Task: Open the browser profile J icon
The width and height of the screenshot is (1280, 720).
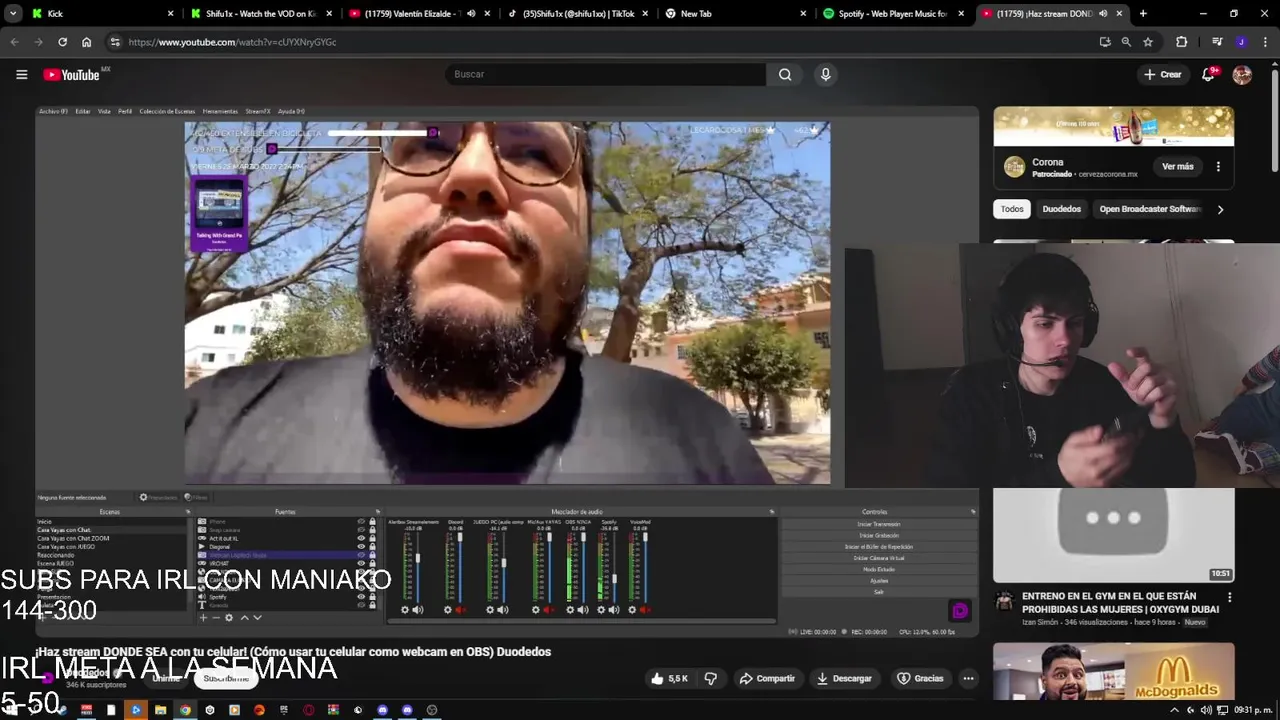Action: pyautogui.click(x=1241, y=42)
